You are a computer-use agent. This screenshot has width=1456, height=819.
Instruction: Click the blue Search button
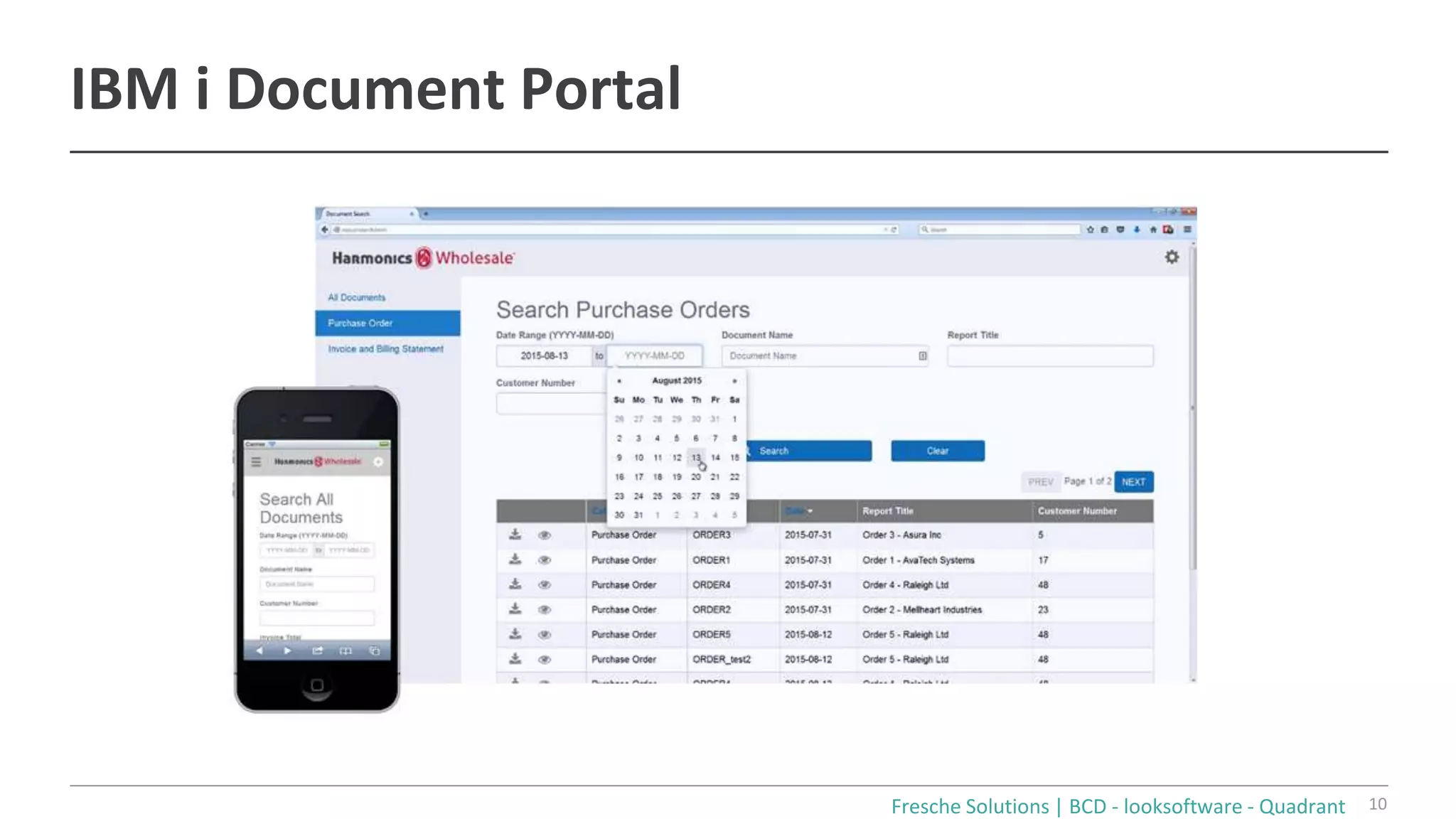pyautogui.click(x=809, y=451)
